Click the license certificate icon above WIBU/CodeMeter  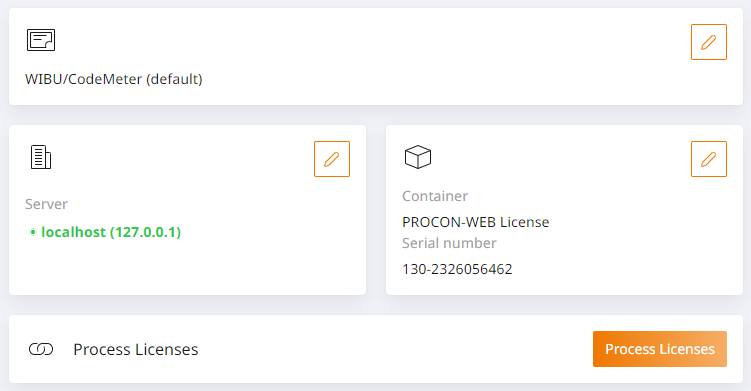pos(41,40)
